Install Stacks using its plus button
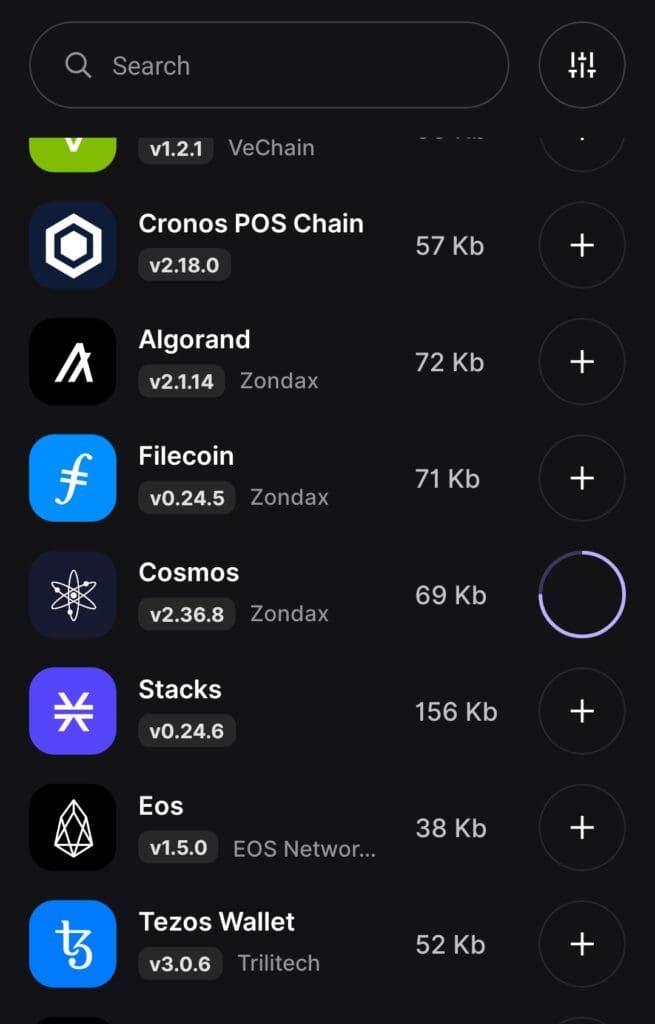655x1024 pixels. pos(582,711)
